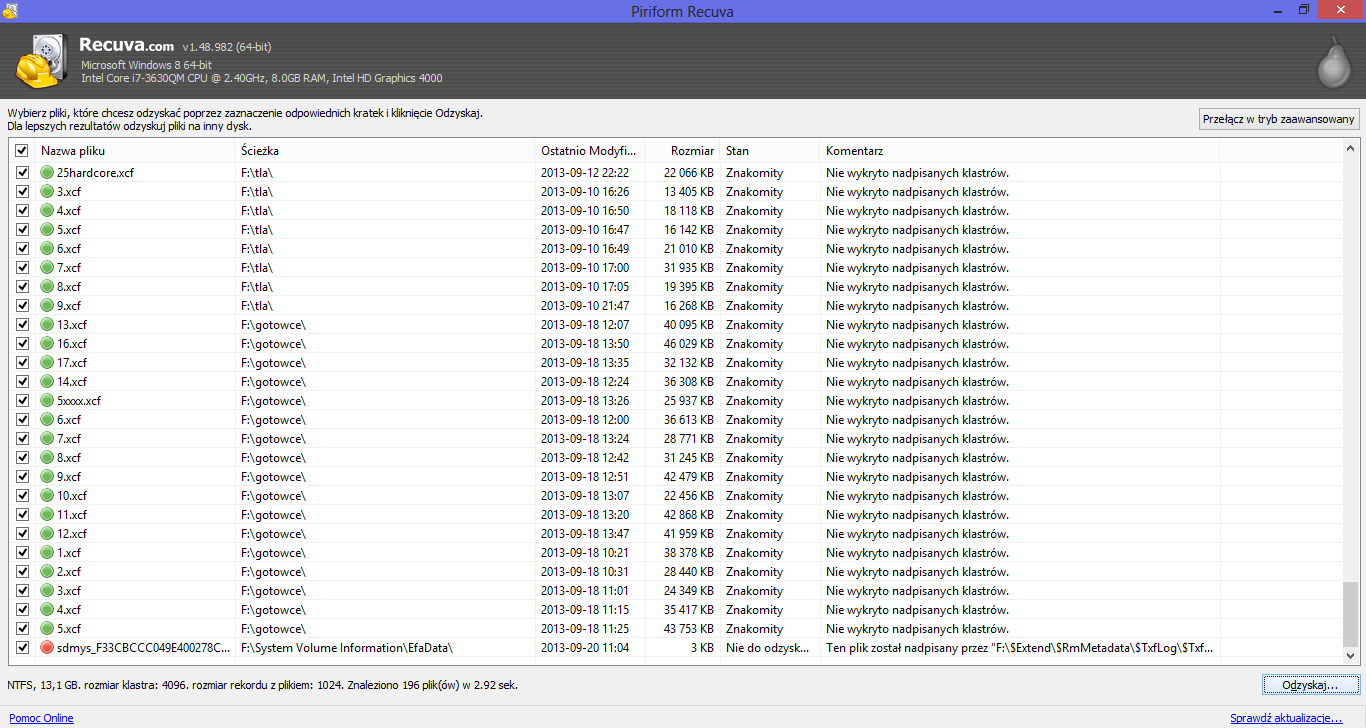
Task: Click the Odzyskaj recover button
Action: point(1310,685)
